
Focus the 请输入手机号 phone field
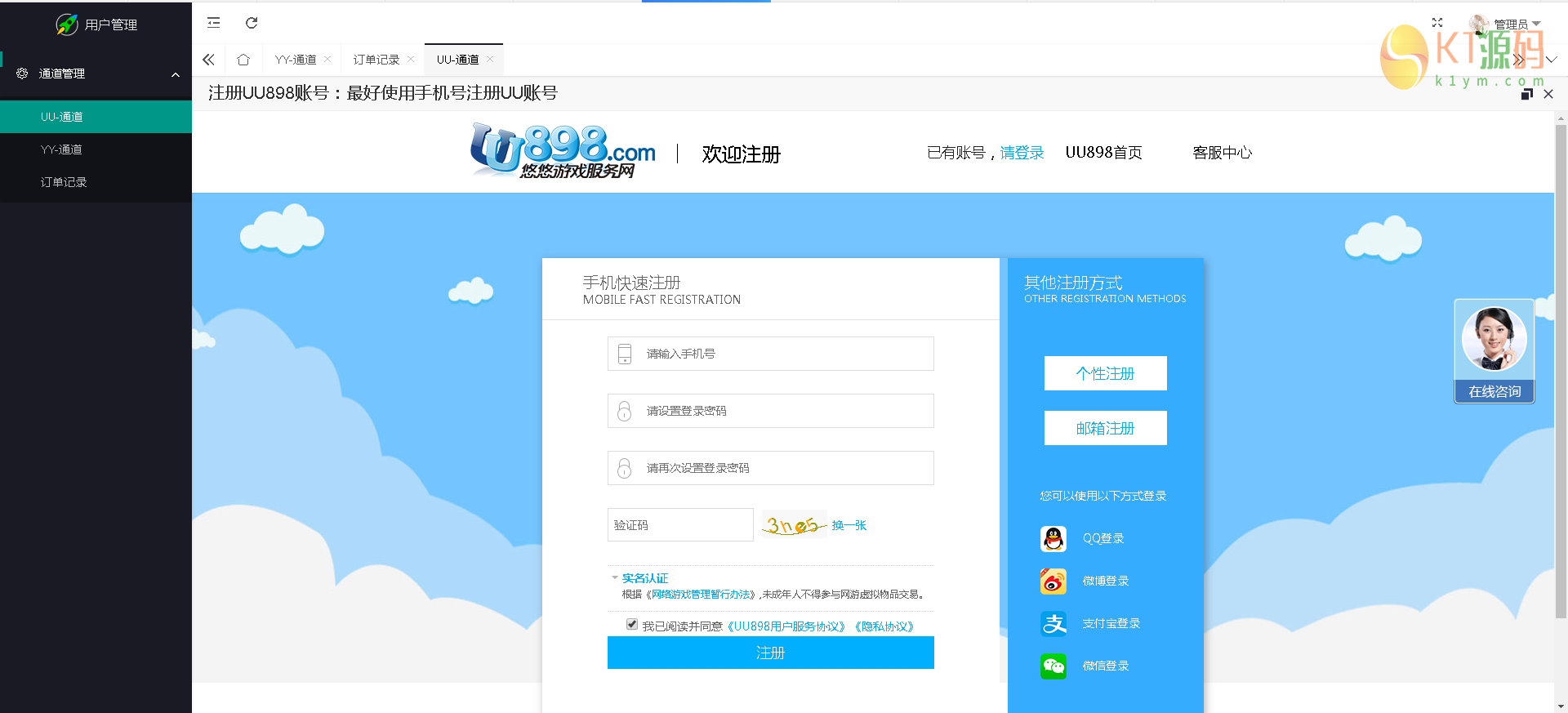click(771, 354)
